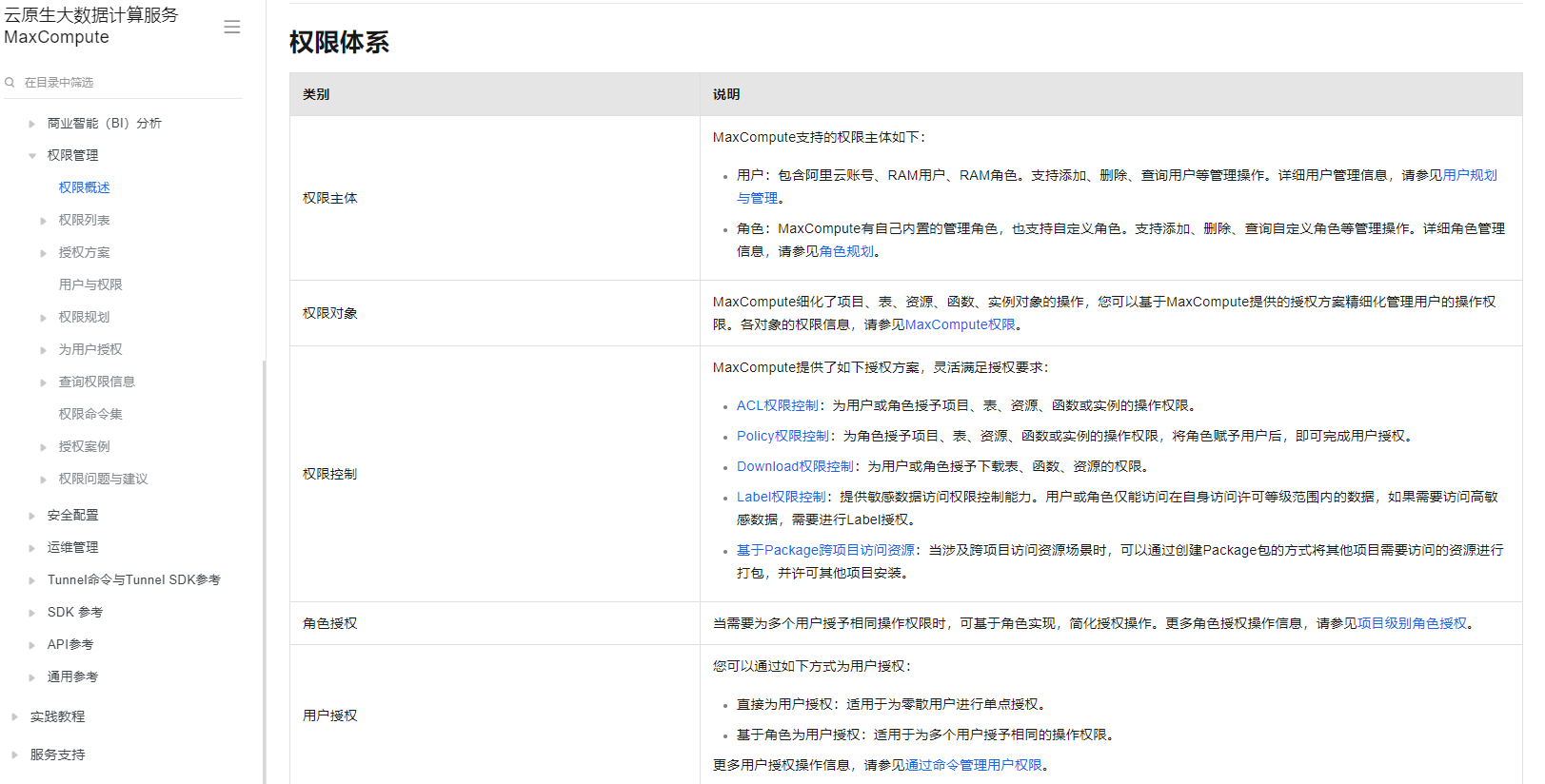
Task: Open the 为用户授权 sidebar entry
Action: point(90,349)
